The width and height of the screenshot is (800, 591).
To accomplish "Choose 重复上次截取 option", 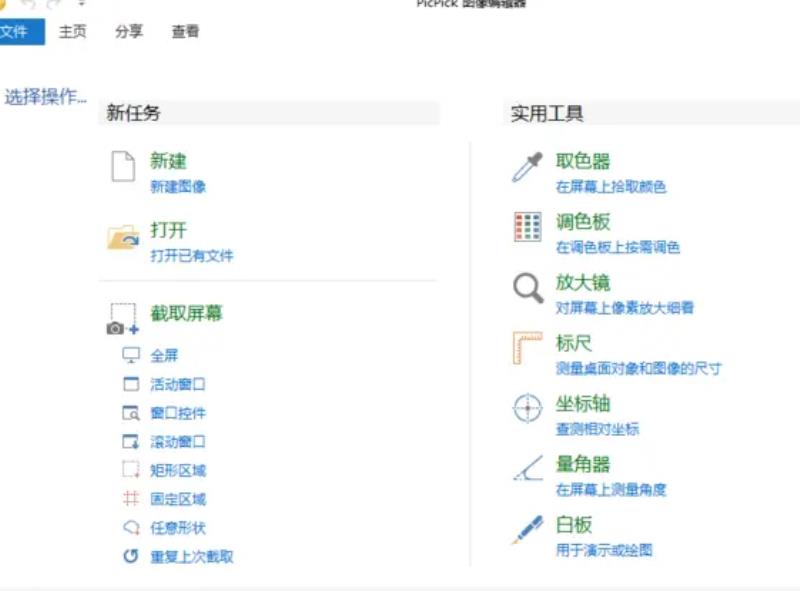I will coord(192,556).
